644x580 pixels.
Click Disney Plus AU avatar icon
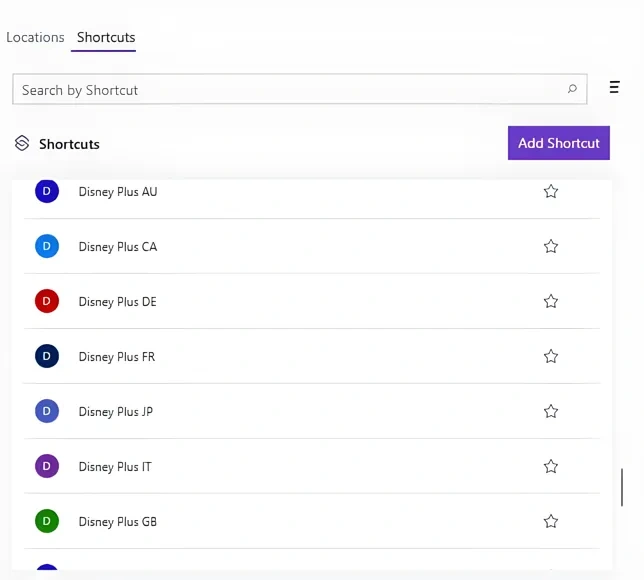[47, 191]
